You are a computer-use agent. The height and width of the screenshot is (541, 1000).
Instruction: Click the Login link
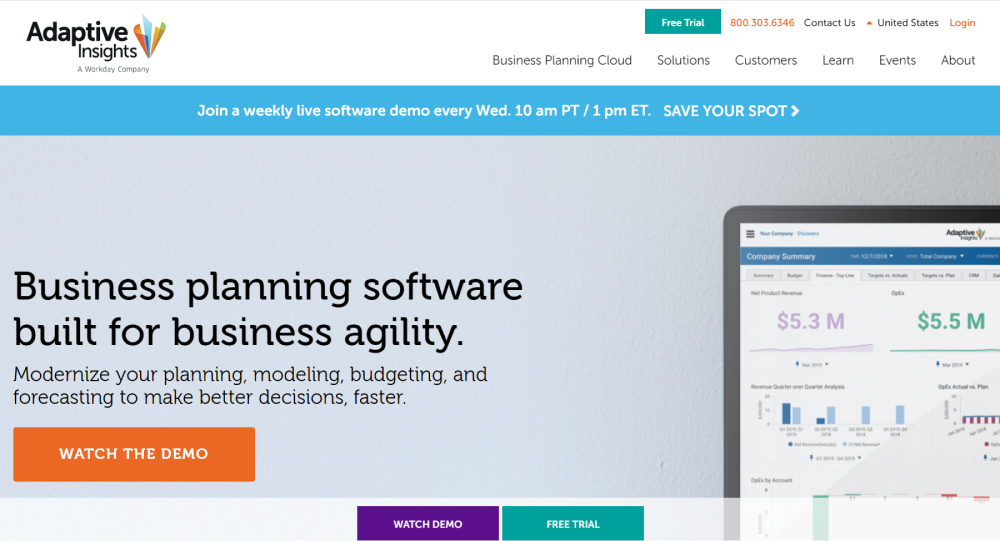click(x=962, y=23)
